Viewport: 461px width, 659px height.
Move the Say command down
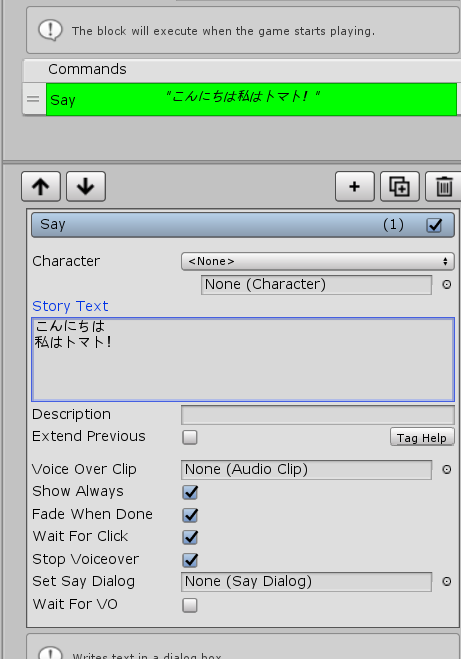(x=86, y=186)
